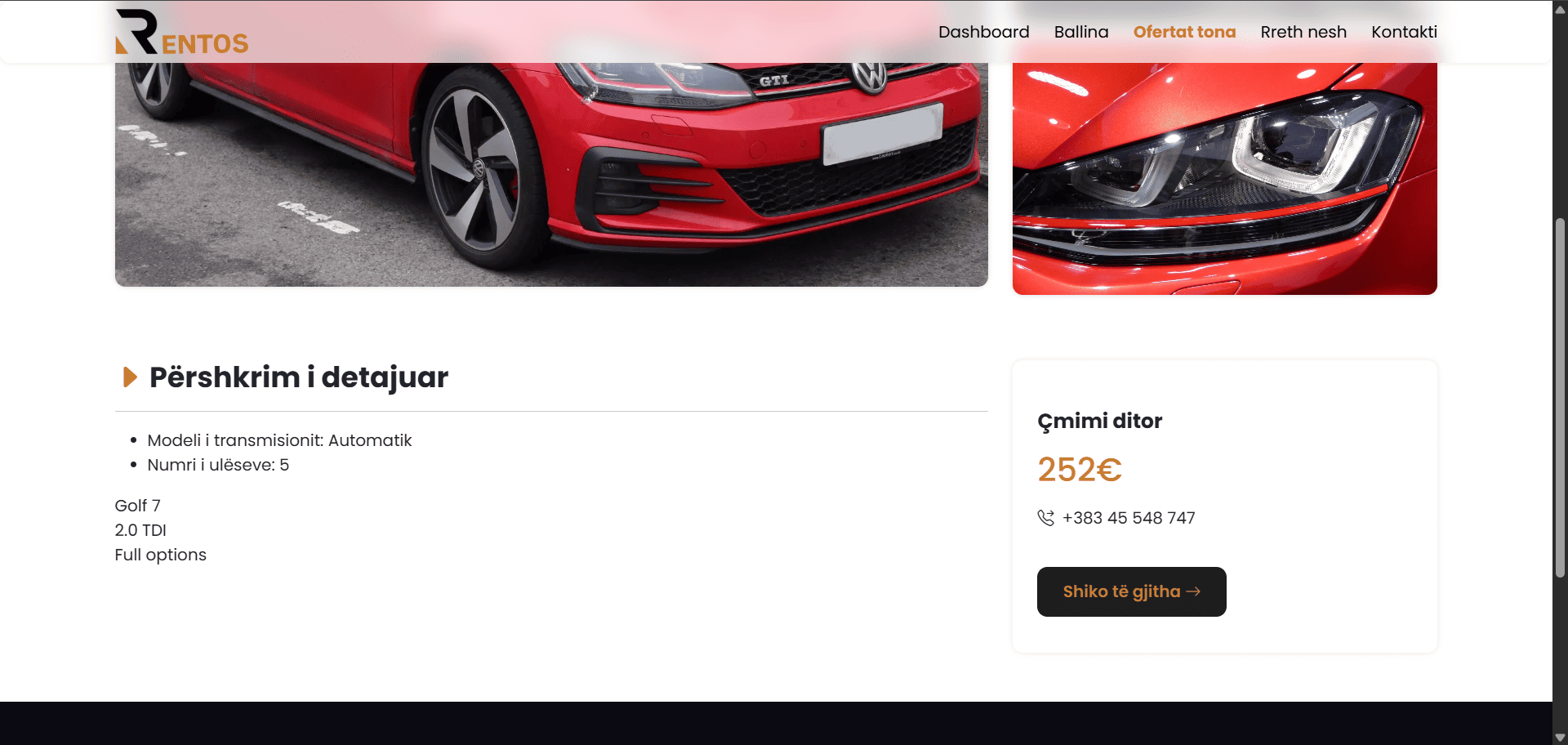This screenshot has height=745, width=1568.
Task: Click the orange triangle beside Përshkrim i detajuar
Action: 130,377
